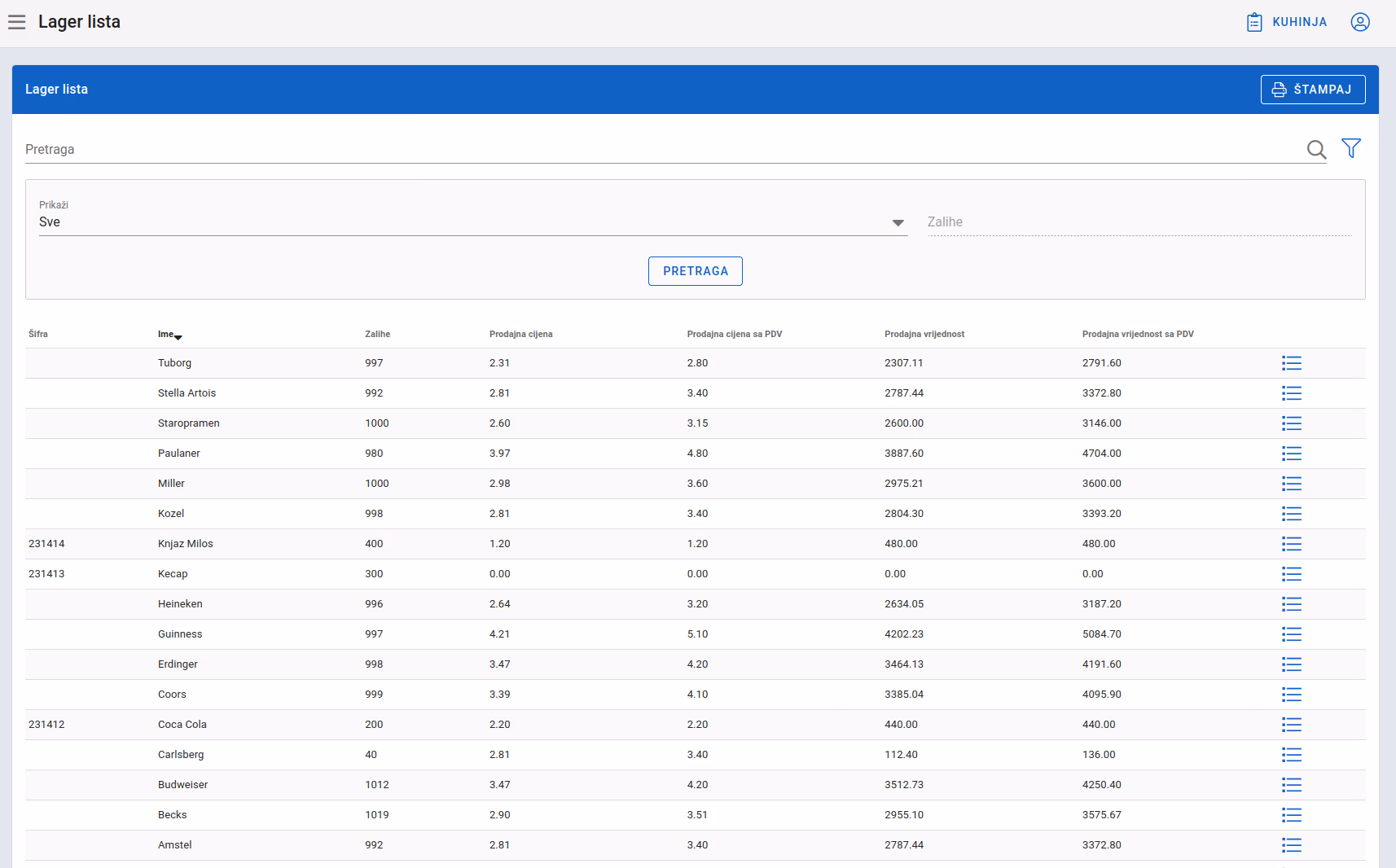The height and width of the screenshot is (868, 1396).
Task: Open details list icon for Knjaz Milos
Action: pos(1292,544)
